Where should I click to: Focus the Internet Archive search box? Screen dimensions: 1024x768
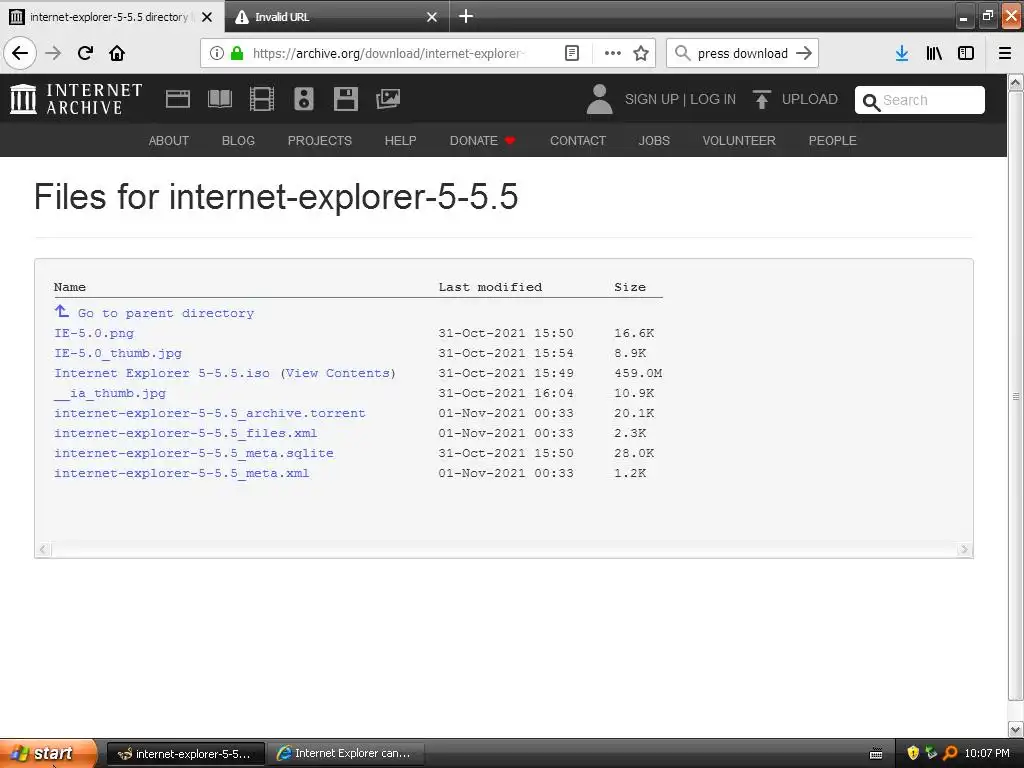click(x=920, y=100)
